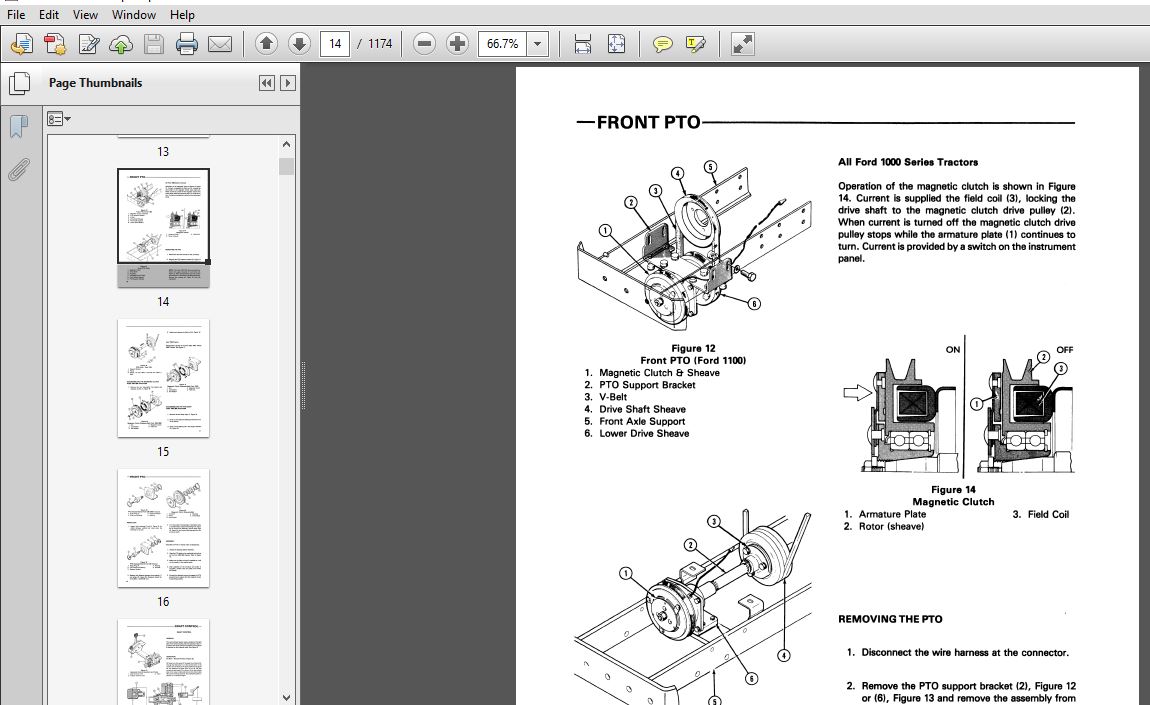Click the 'Front Axle Support' list item
Screen dimensions: 1150x705
[642, 421]
